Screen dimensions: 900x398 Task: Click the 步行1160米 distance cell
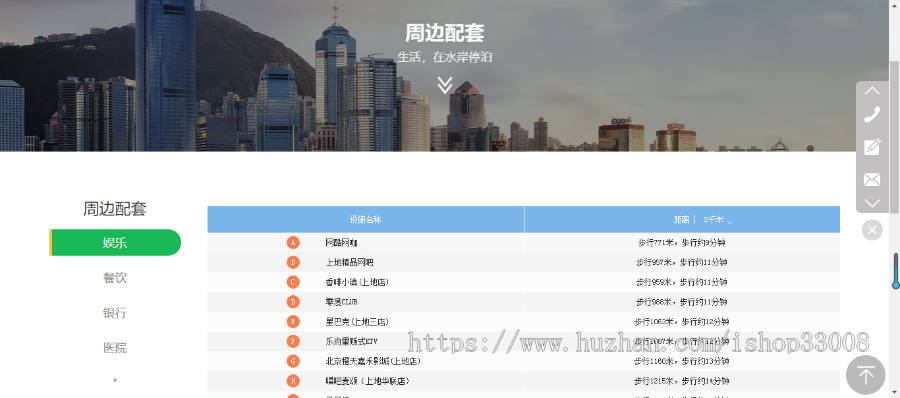click(681, 361)
